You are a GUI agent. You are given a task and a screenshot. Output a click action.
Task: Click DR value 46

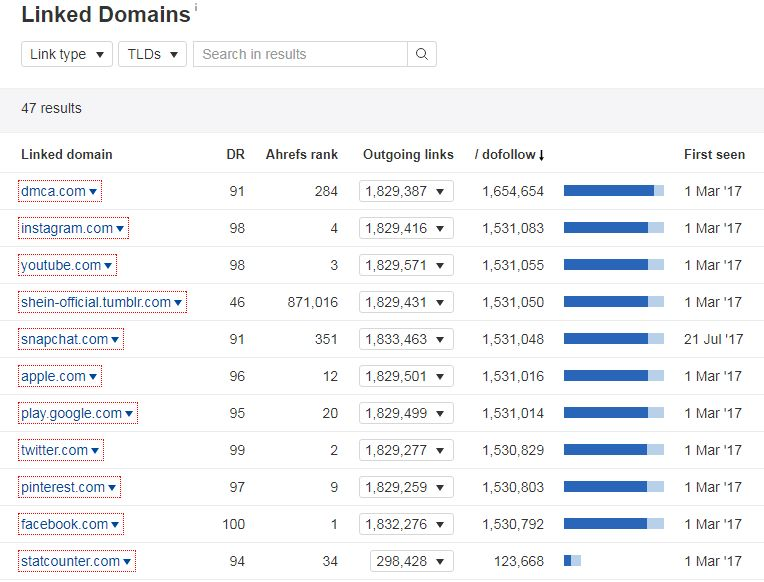(237, 302)
